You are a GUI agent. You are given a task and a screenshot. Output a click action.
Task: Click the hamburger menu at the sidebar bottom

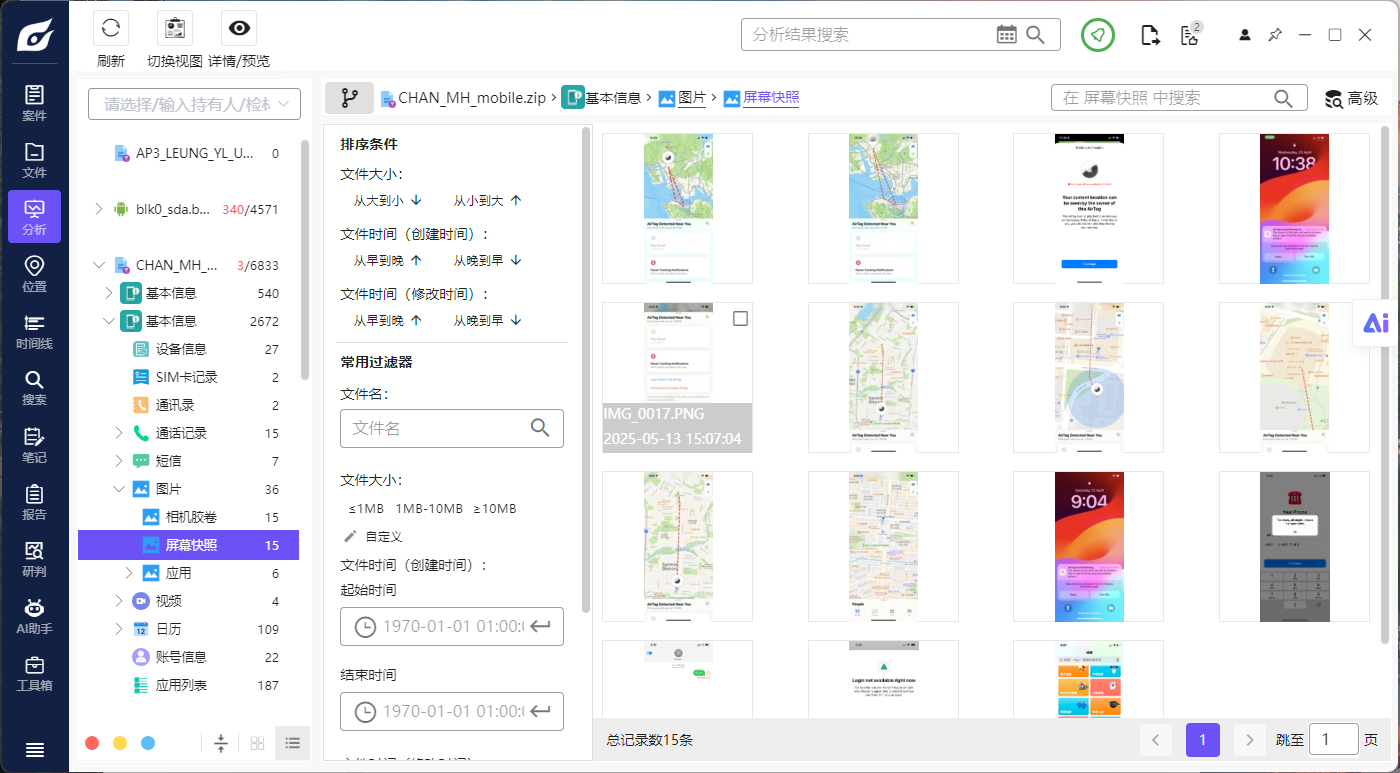34,750
